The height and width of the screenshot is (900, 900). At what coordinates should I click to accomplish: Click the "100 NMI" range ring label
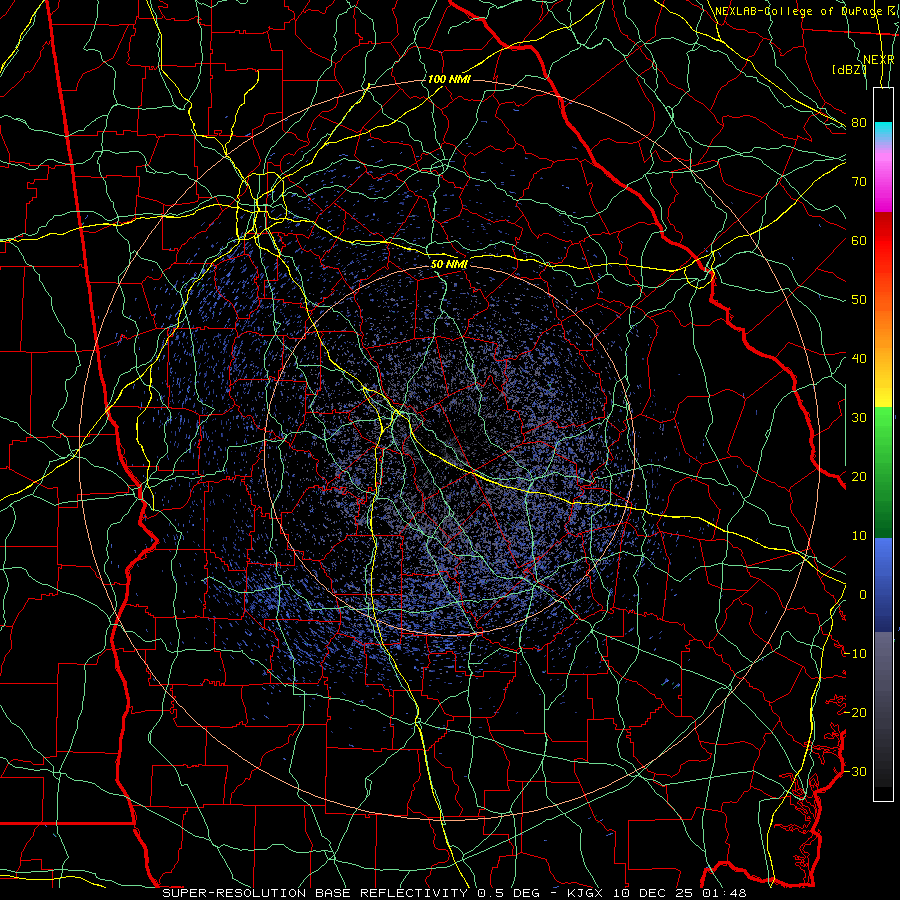[x=449, y=79]
